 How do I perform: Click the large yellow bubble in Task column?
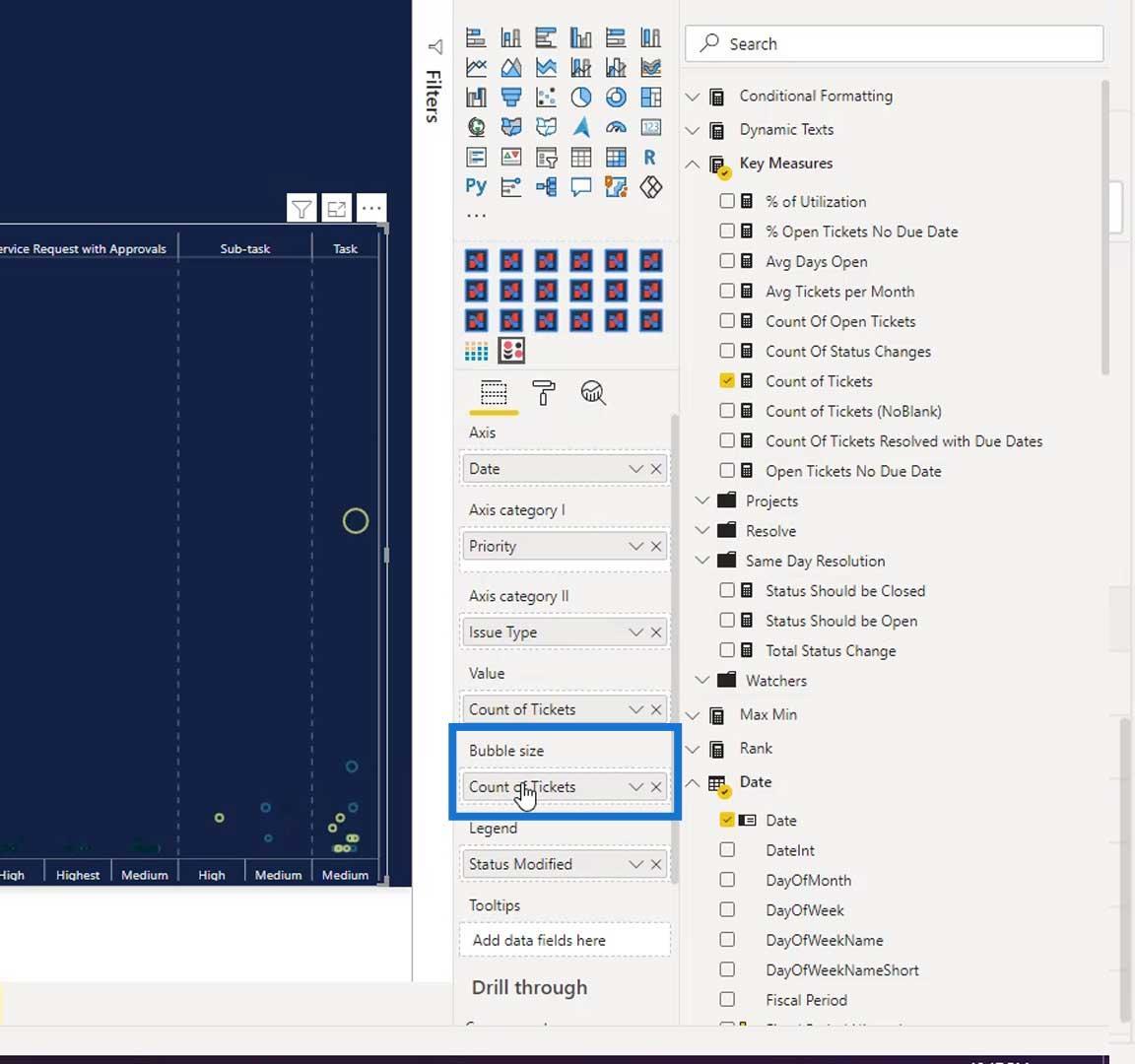pos(356,520)
